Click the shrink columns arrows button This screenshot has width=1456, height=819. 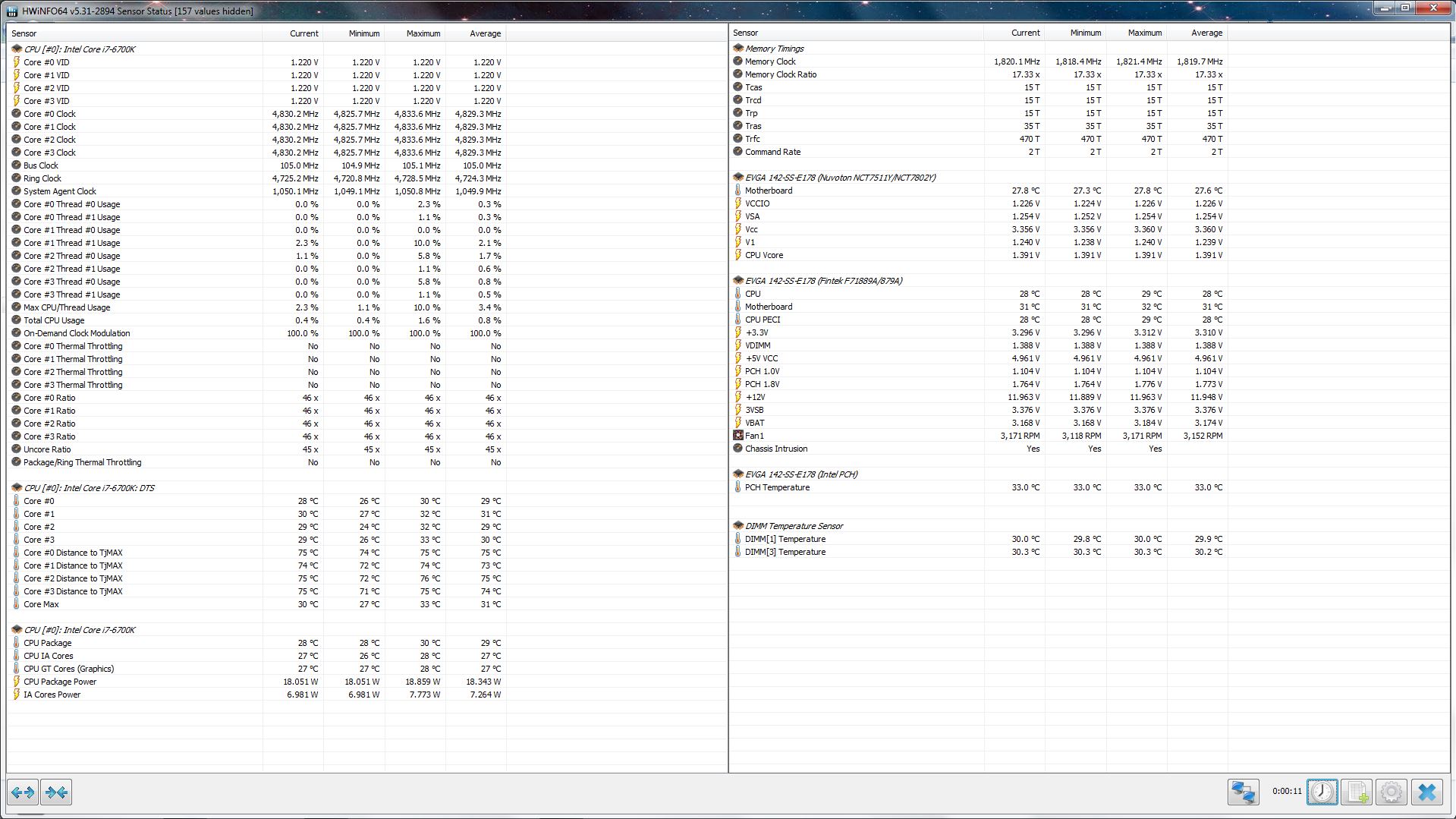click(x=56, y=792)
